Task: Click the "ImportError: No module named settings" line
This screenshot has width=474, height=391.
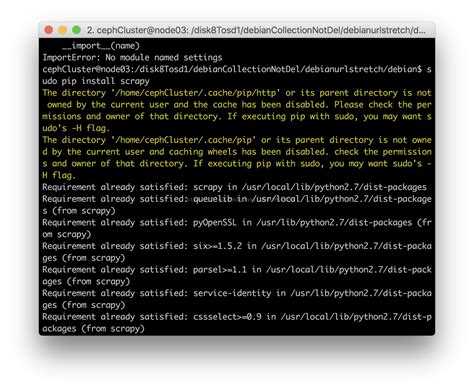Action: tap(132, 58)
